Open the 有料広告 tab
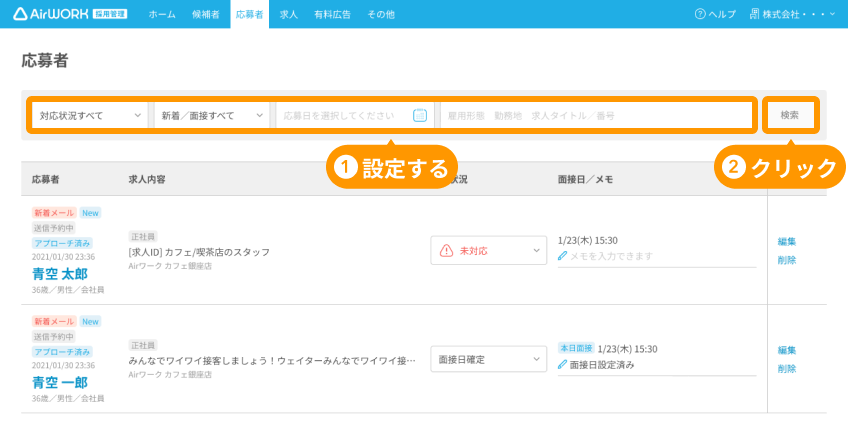The image size is (848, 428). pyautogui.click(x=333, y=15)
